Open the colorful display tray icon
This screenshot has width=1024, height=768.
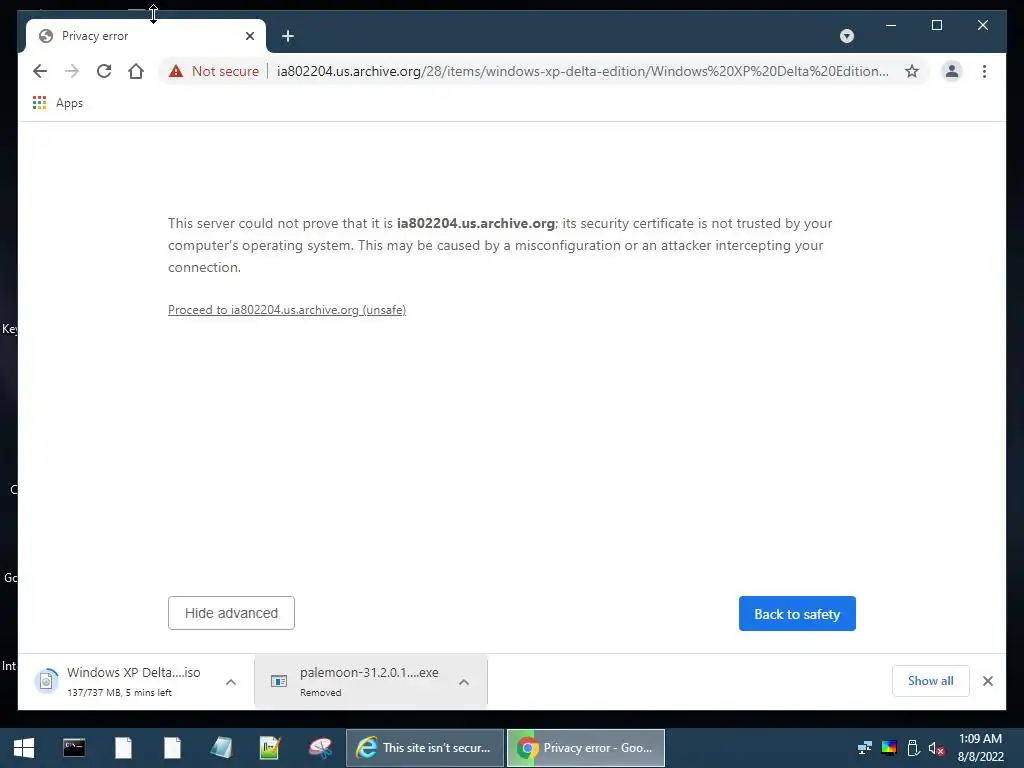(889, 748)
